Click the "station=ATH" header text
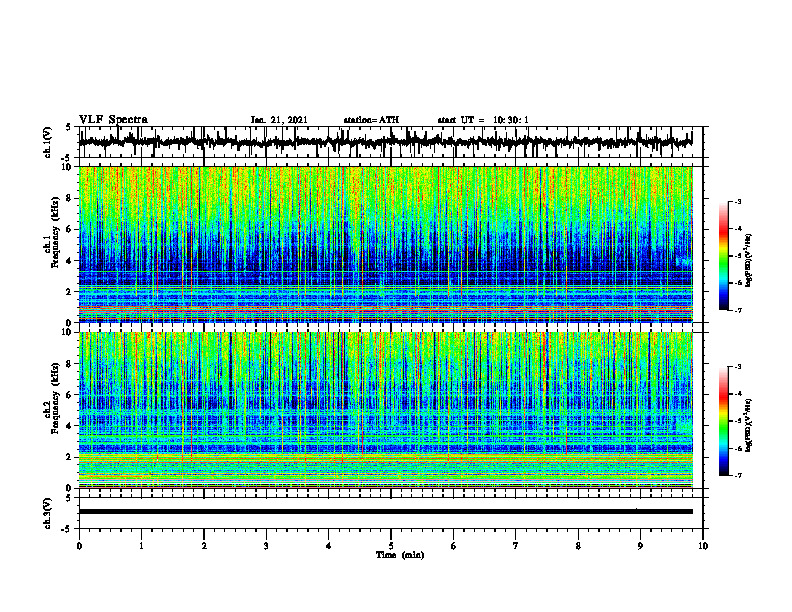Viewport: 792px width, 612px height. (371, 120)
